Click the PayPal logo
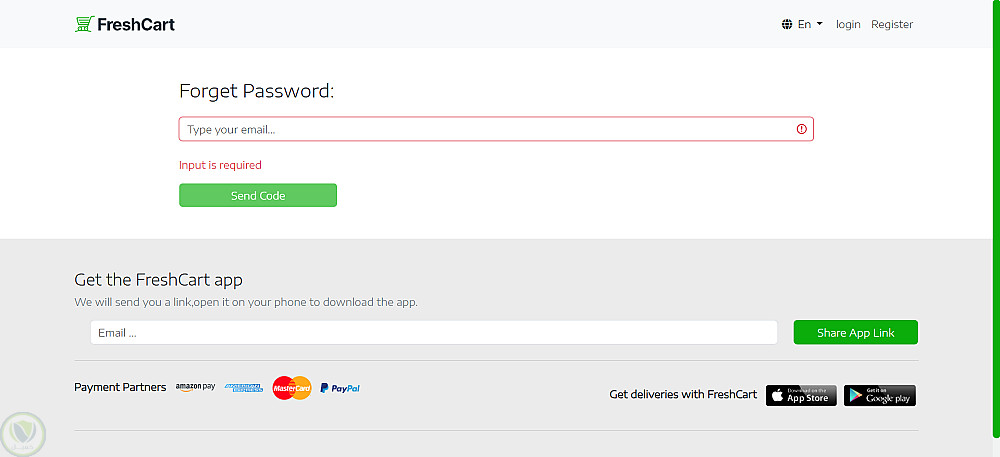The width and height of the screenshot is (1000, 457). 340,387
